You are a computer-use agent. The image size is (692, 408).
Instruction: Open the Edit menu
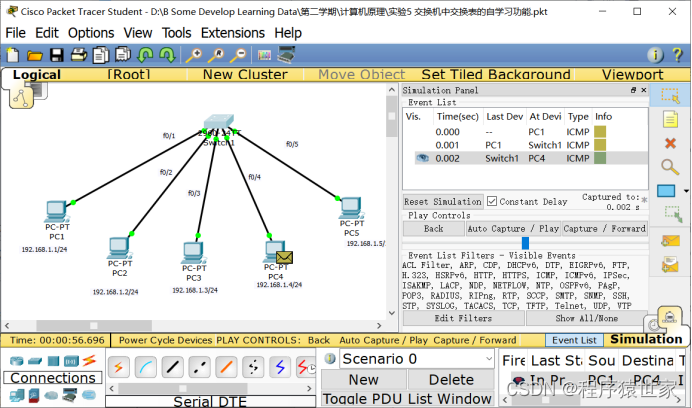[x=47, y=33]
